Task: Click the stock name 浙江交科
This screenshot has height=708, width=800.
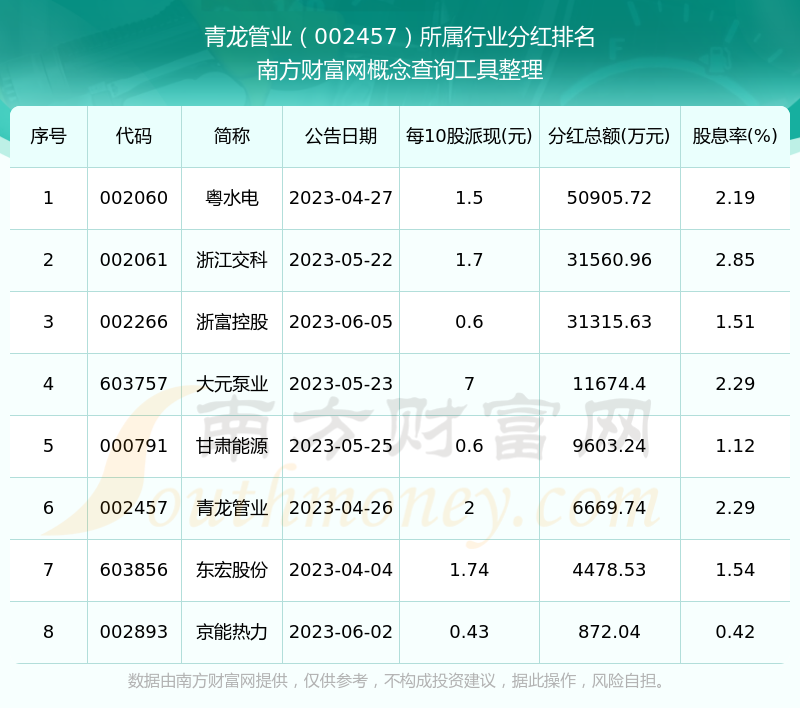Action: 232,260
